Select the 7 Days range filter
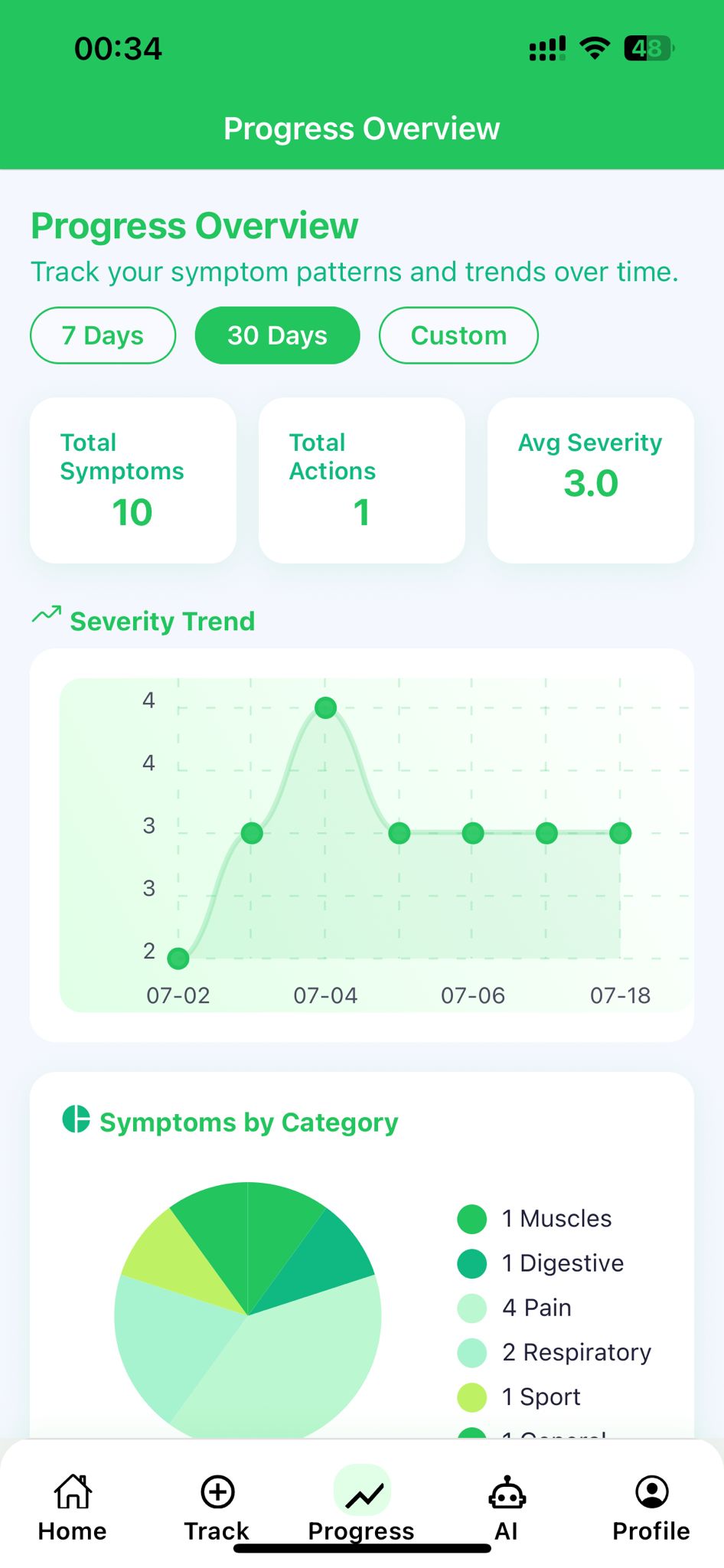This screenshot has width=724, height=1568. tap(103, 335)
